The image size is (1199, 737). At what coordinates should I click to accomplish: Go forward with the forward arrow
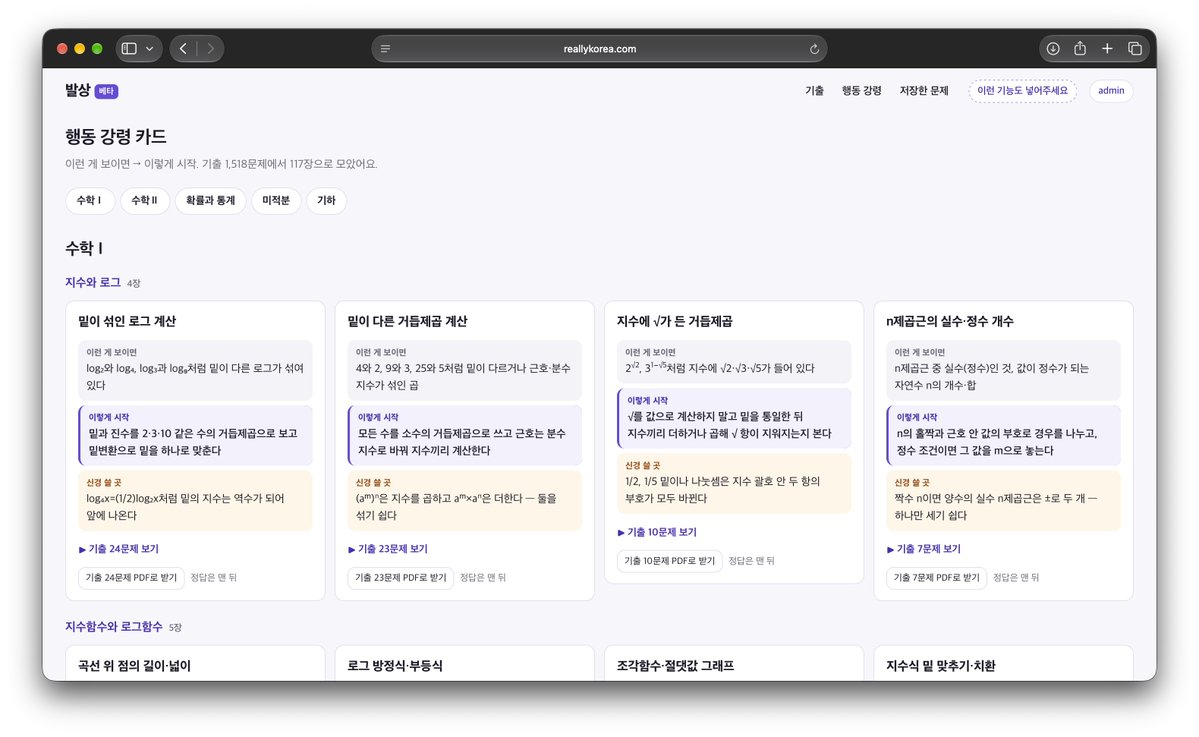point(210,49)
